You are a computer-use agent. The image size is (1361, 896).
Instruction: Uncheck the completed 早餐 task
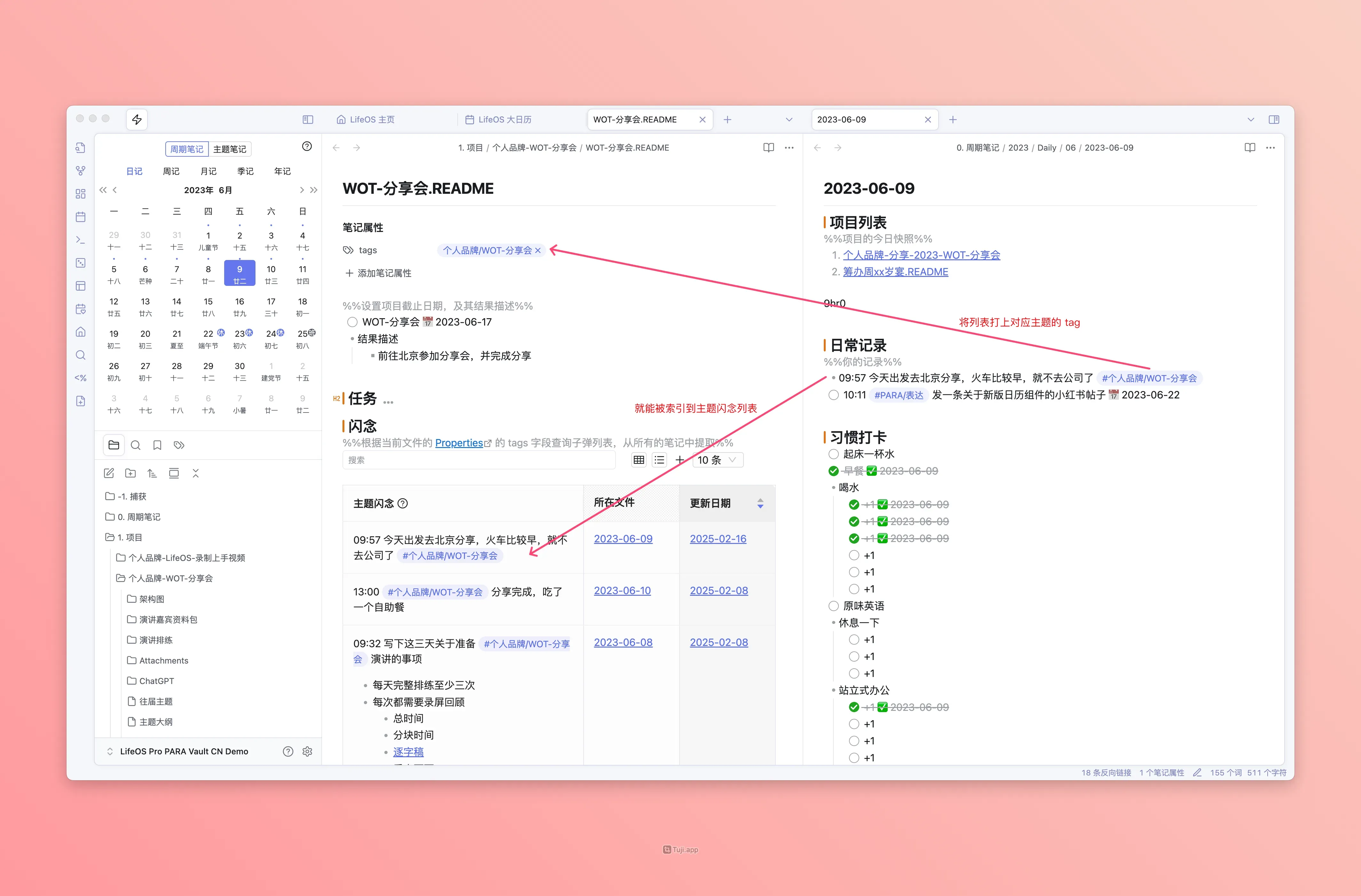(834, 471)
